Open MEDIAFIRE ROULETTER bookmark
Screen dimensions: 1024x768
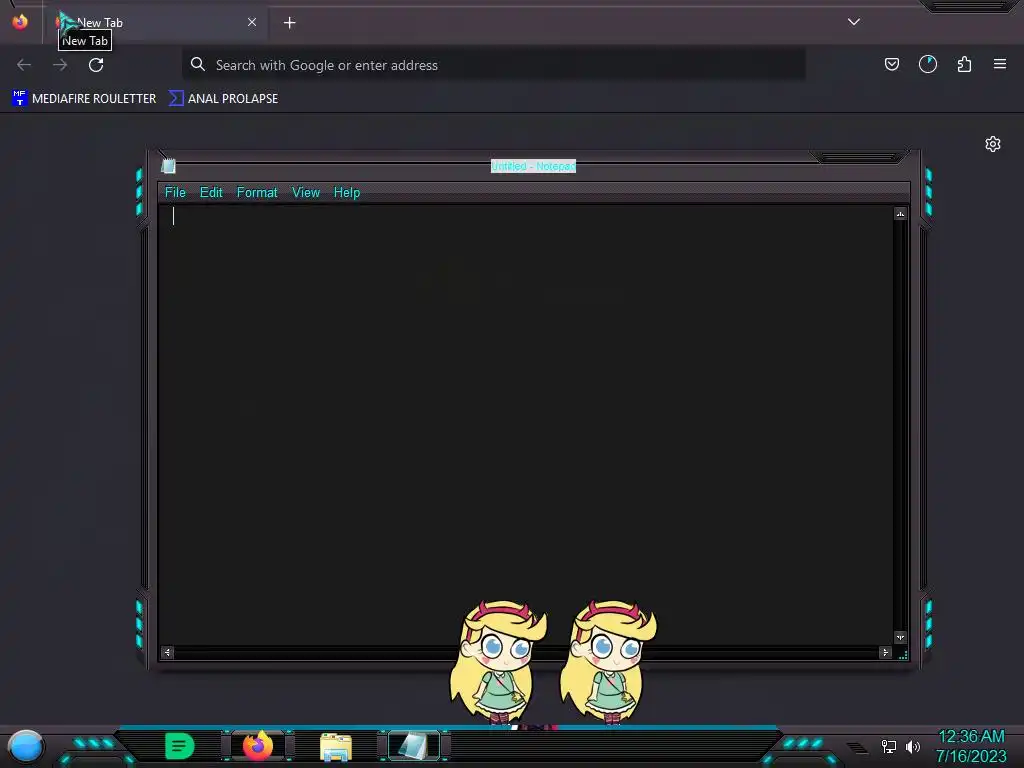(84, 99)
